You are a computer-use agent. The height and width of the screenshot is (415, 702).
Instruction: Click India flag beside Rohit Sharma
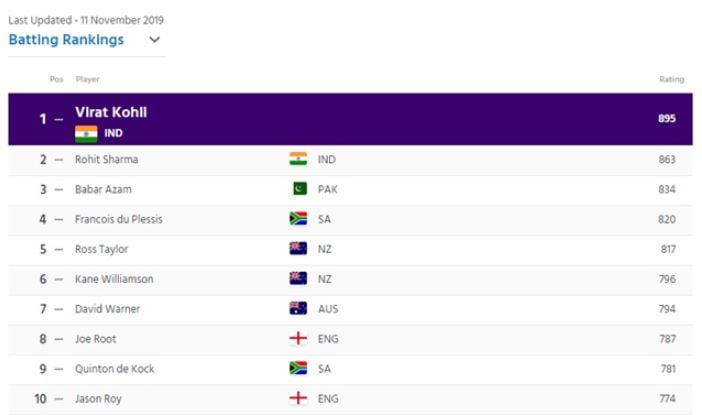tap(298, 159)
